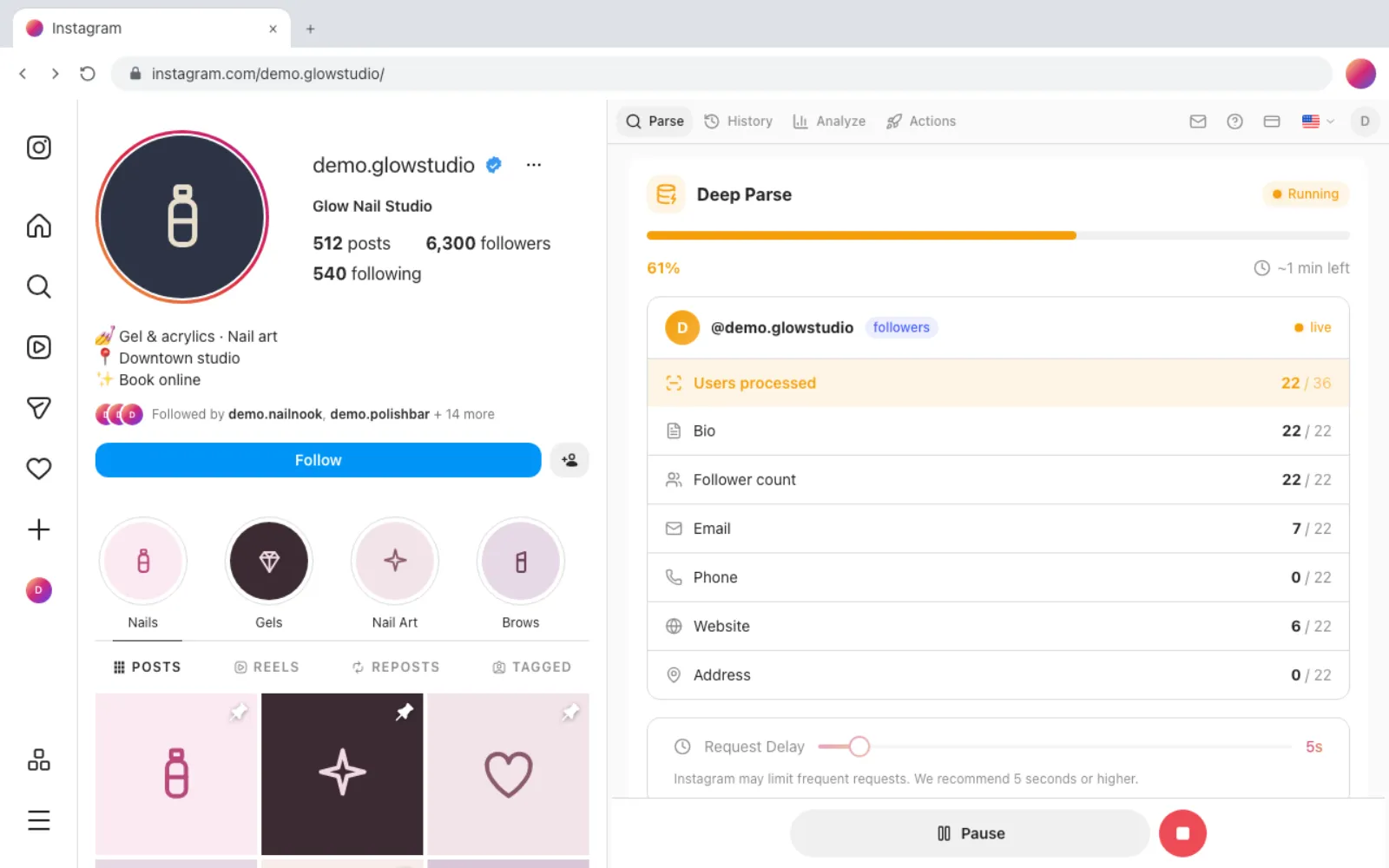Click the browser back arrow
Viewport: 1389px width, 868px height.
[x=23, y=74]
